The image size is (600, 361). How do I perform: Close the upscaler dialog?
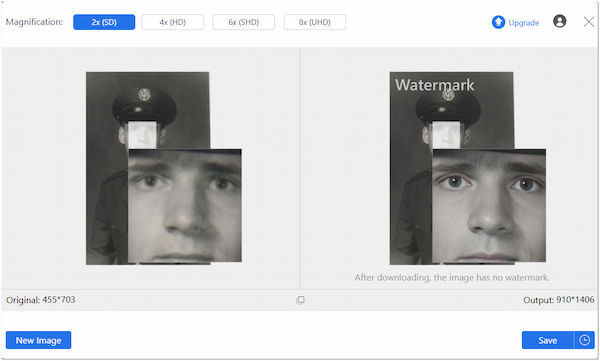(589, 22)
